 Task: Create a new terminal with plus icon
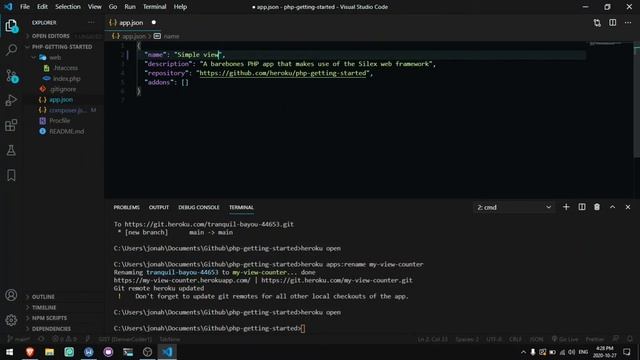[566, 207]
